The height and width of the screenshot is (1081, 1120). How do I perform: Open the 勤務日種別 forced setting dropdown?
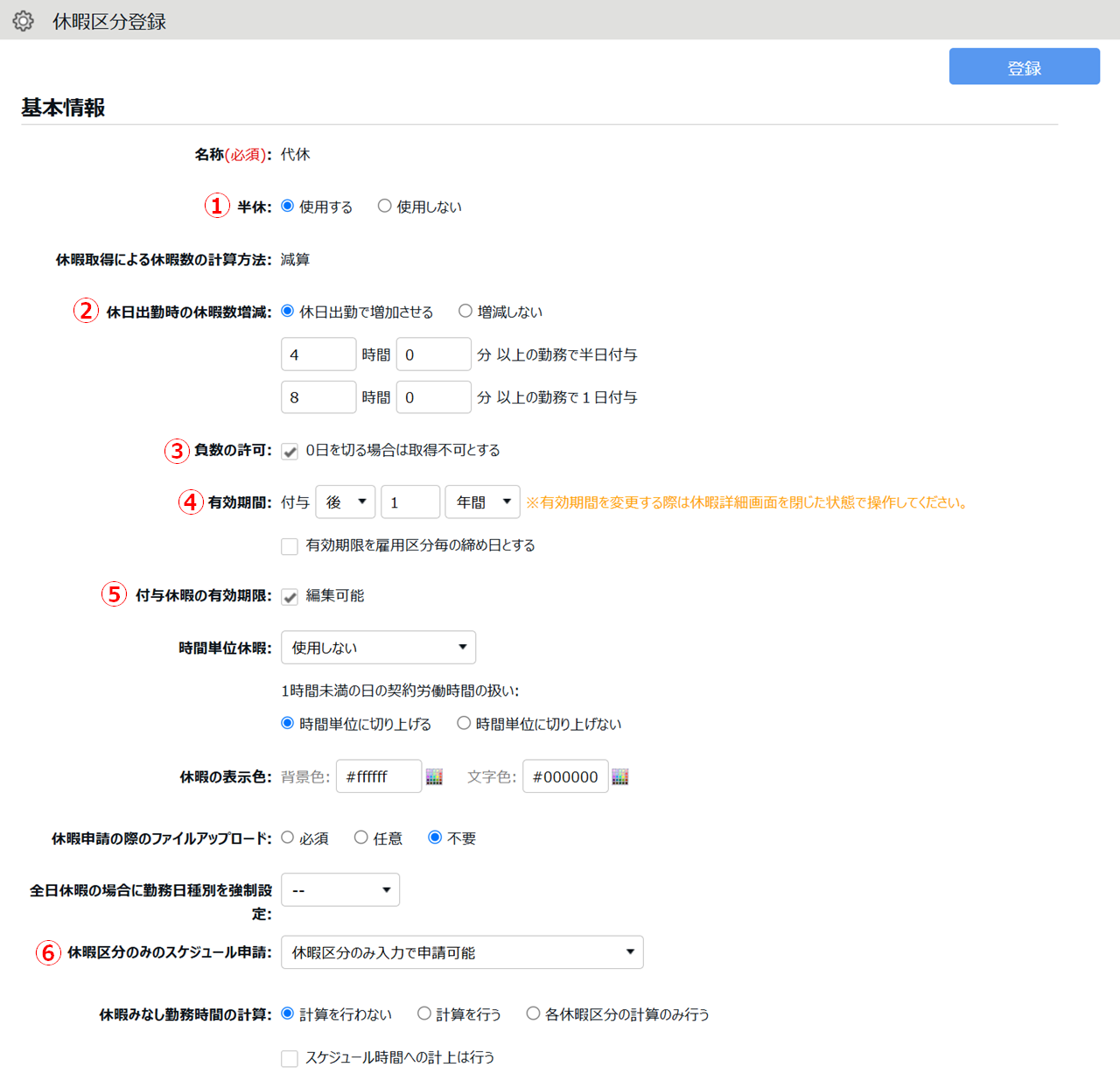[x=340, y=890]
